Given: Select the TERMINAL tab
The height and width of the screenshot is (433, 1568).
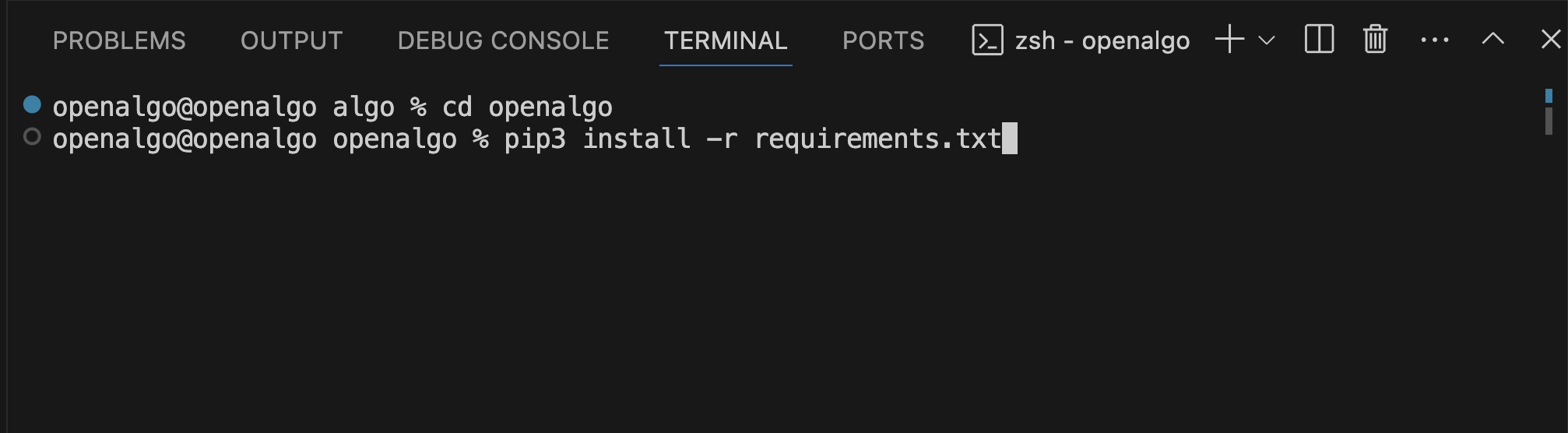Looking at the screenshot, I should tap(726, 40).
